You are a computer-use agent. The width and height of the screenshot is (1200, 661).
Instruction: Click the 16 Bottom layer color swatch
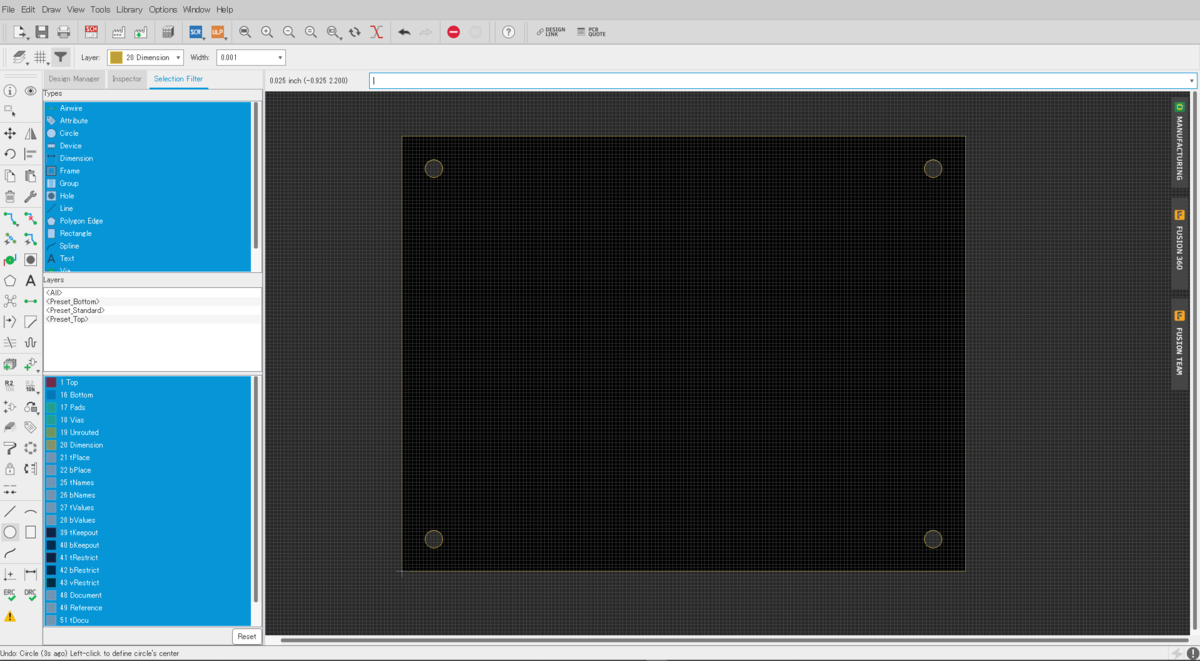point(52,395)
